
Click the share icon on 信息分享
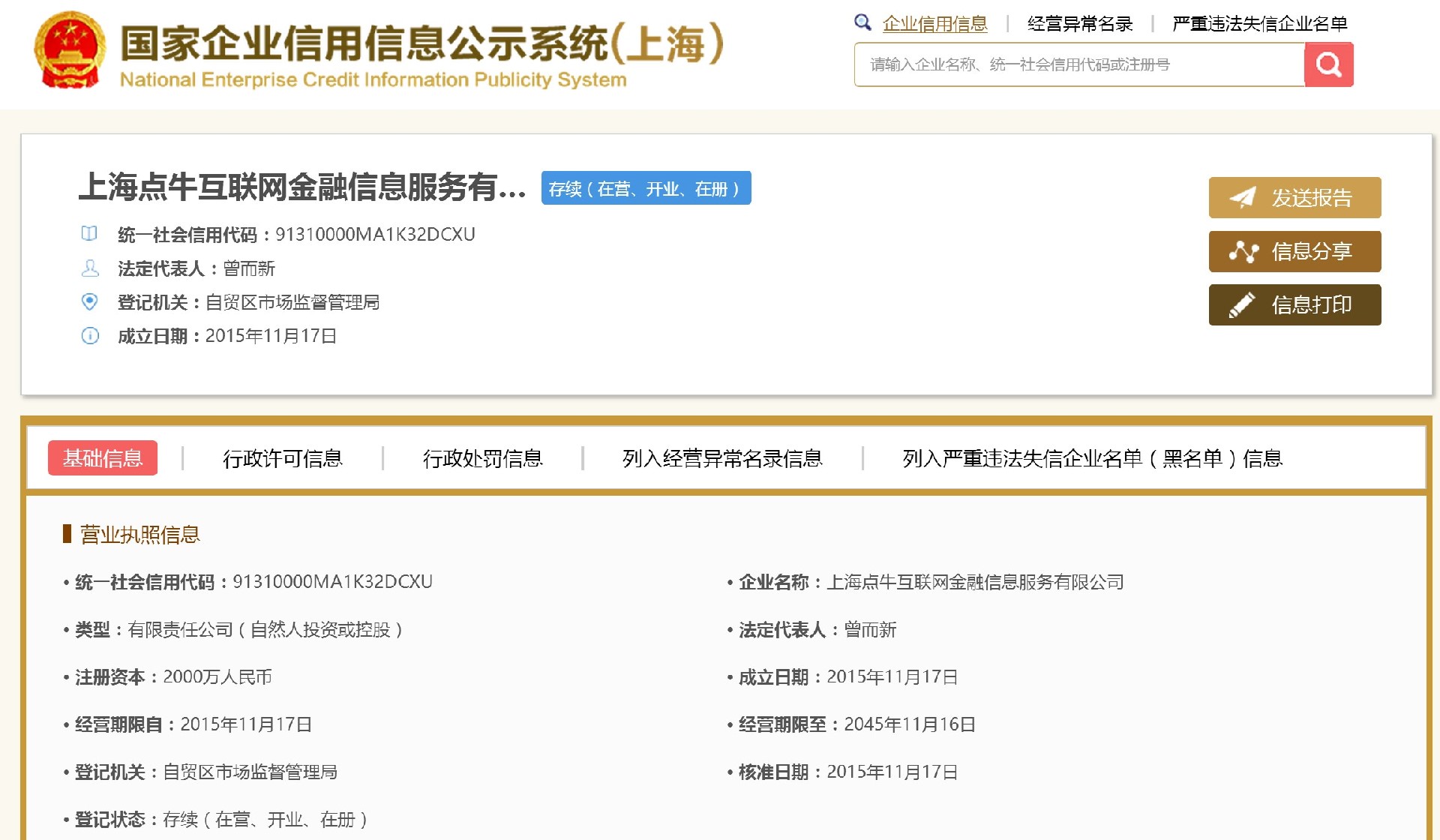click(x=1244, y=251)
